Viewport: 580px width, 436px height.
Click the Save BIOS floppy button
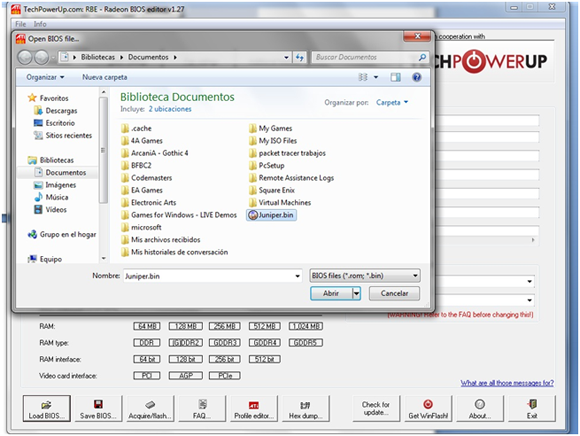[98, 408]
